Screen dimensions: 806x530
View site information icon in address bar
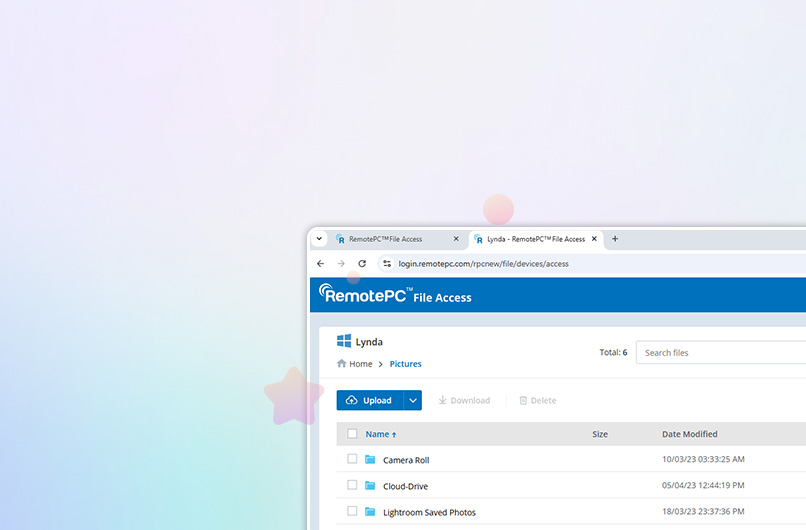(387, 264)
